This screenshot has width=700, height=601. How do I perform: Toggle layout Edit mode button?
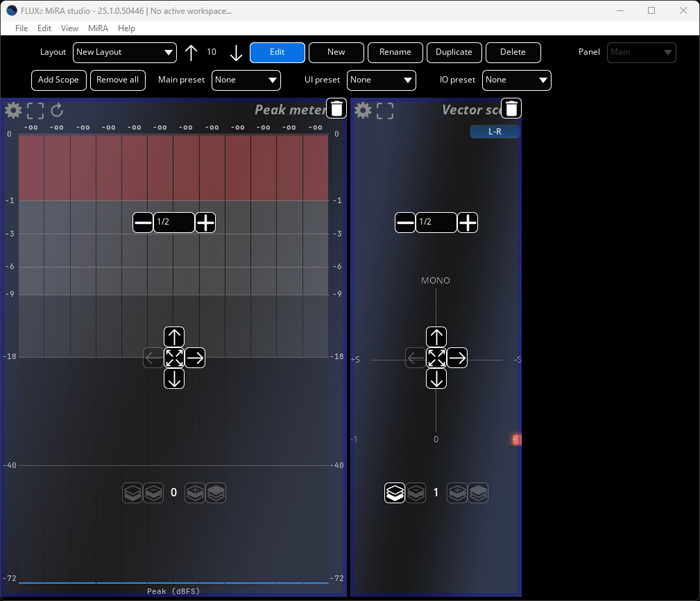point(277,52)
